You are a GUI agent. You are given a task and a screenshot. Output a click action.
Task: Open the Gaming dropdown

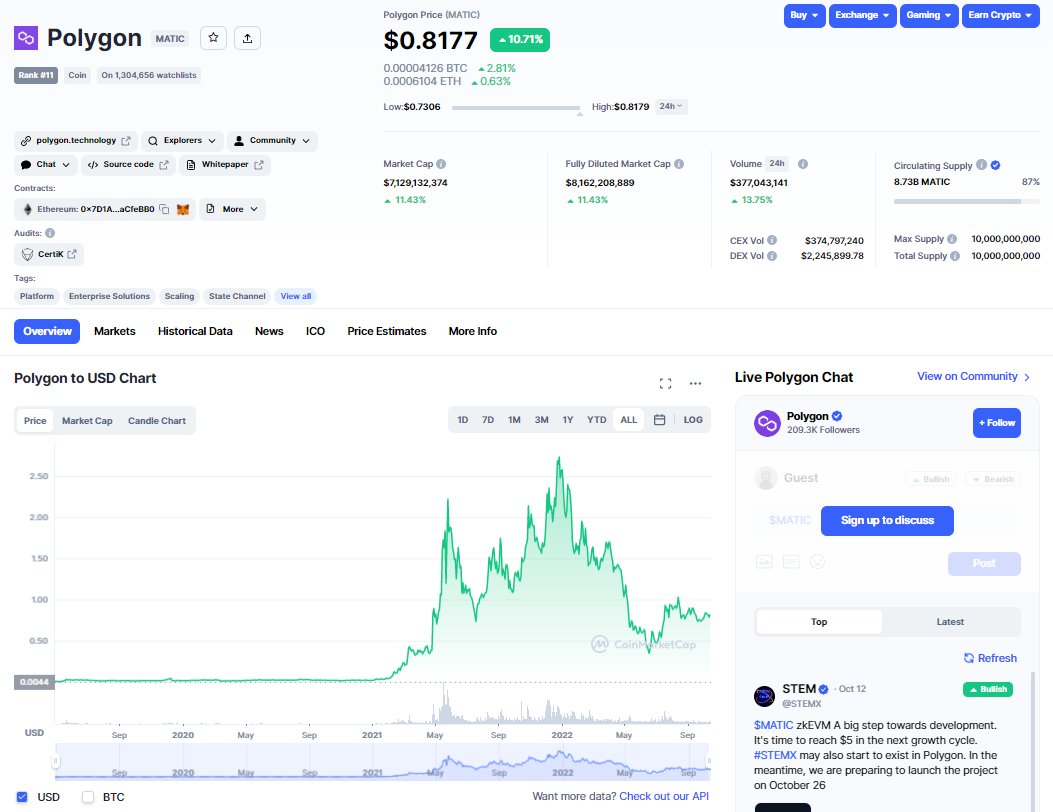[929, 15]
